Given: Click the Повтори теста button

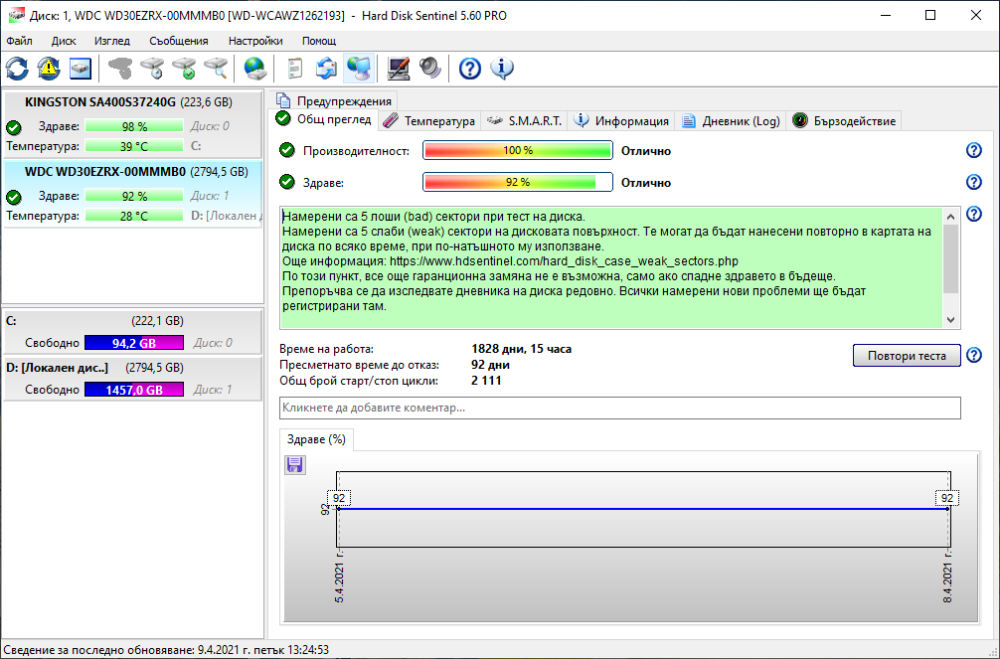Looking at the screenshot, I should click(906, 356).
